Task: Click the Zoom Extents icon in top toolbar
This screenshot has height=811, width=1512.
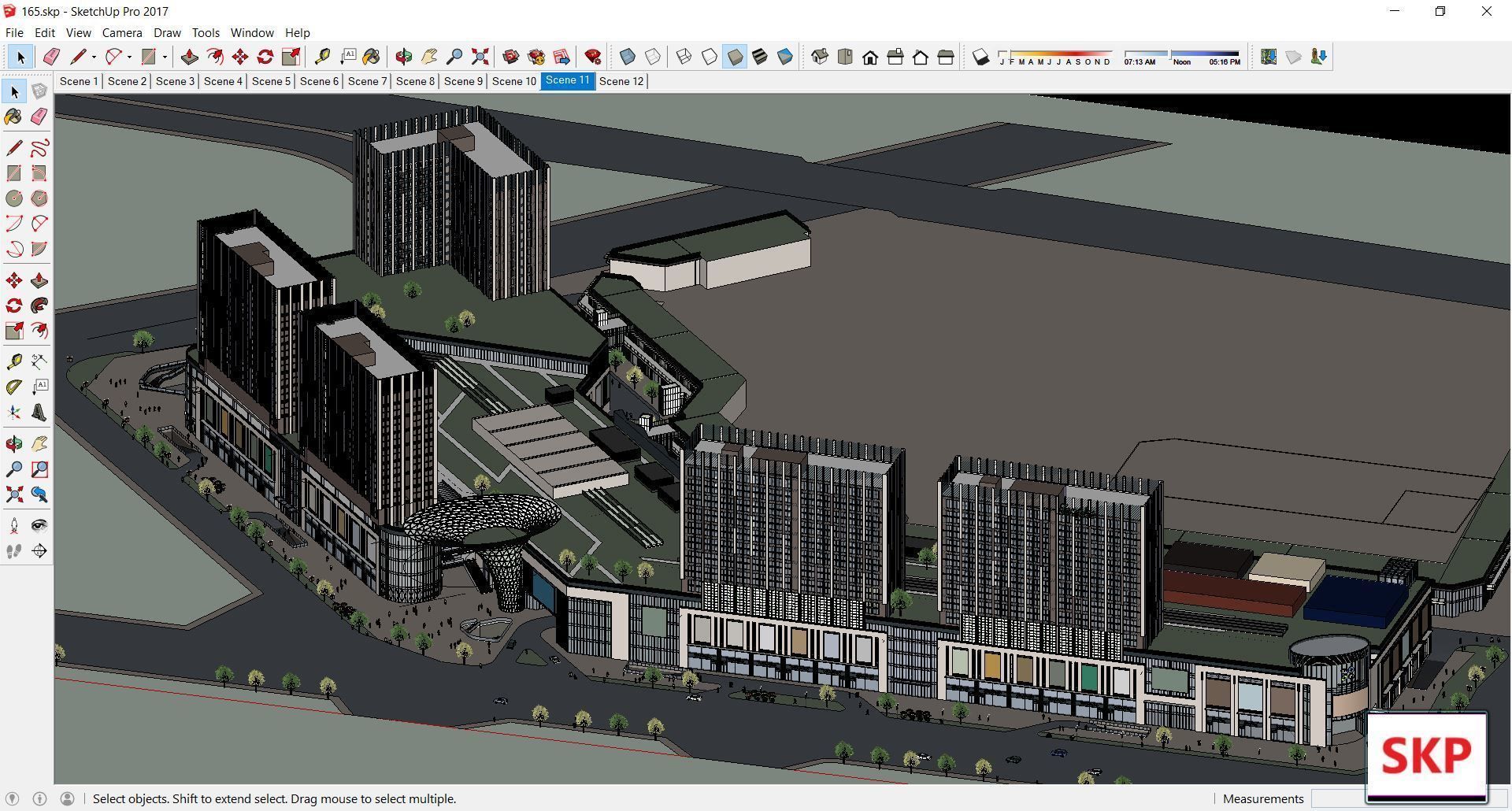Action: (x=480, y=57)
